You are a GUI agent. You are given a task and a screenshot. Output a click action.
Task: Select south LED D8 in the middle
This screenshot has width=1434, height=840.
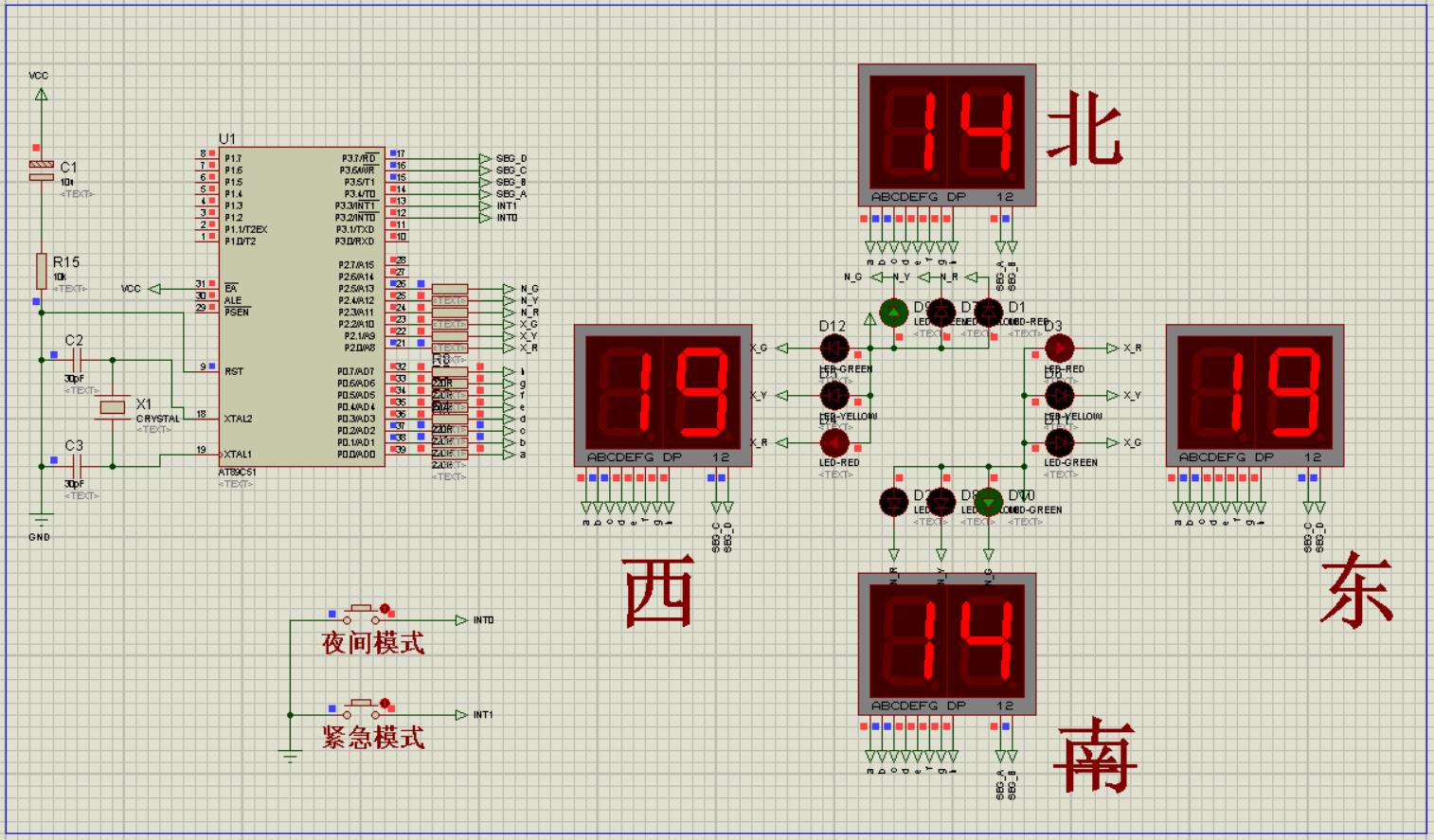(x=941, y=502)
